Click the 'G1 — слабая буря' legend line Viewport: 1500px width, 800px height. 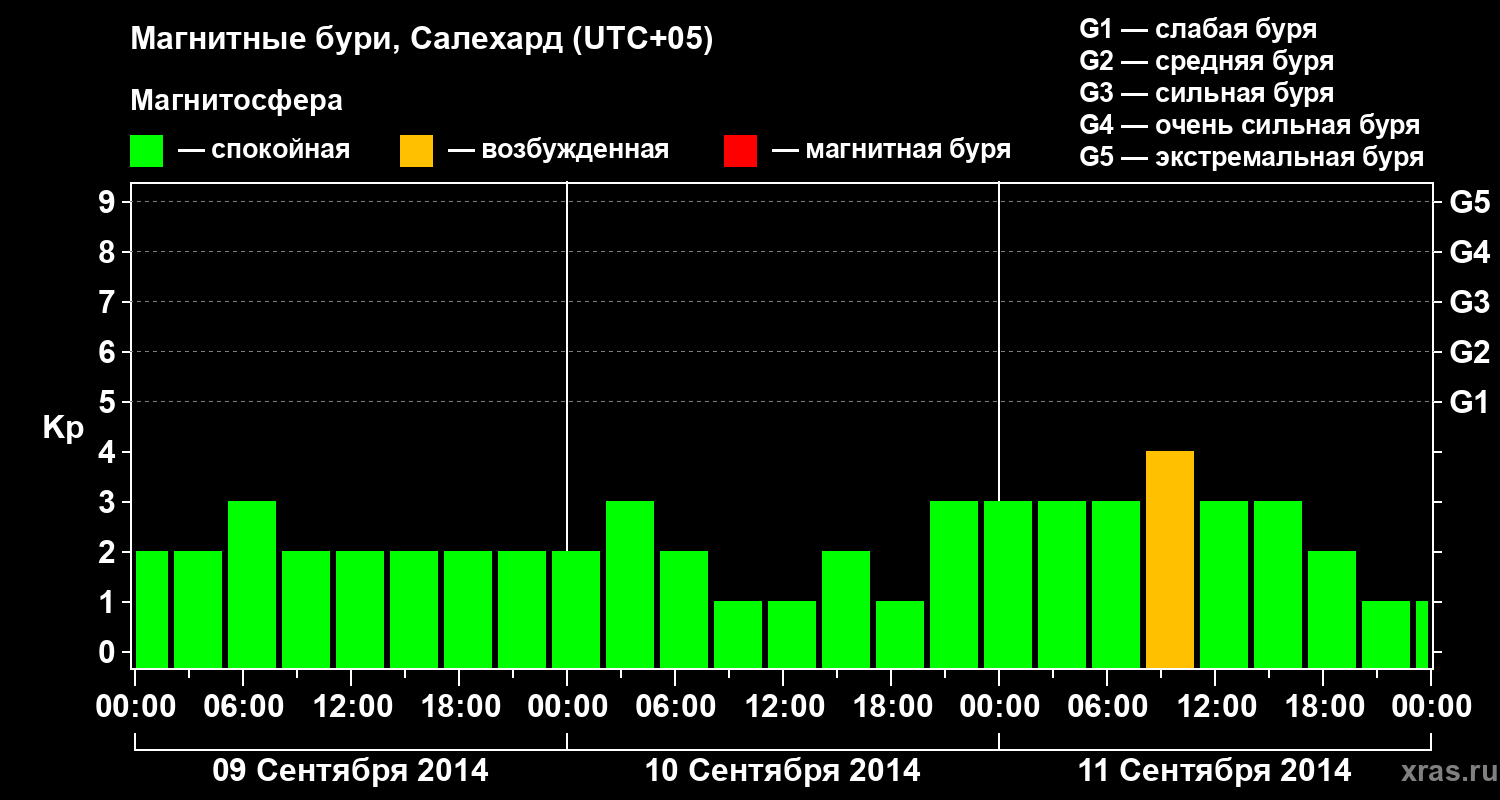1198,29
